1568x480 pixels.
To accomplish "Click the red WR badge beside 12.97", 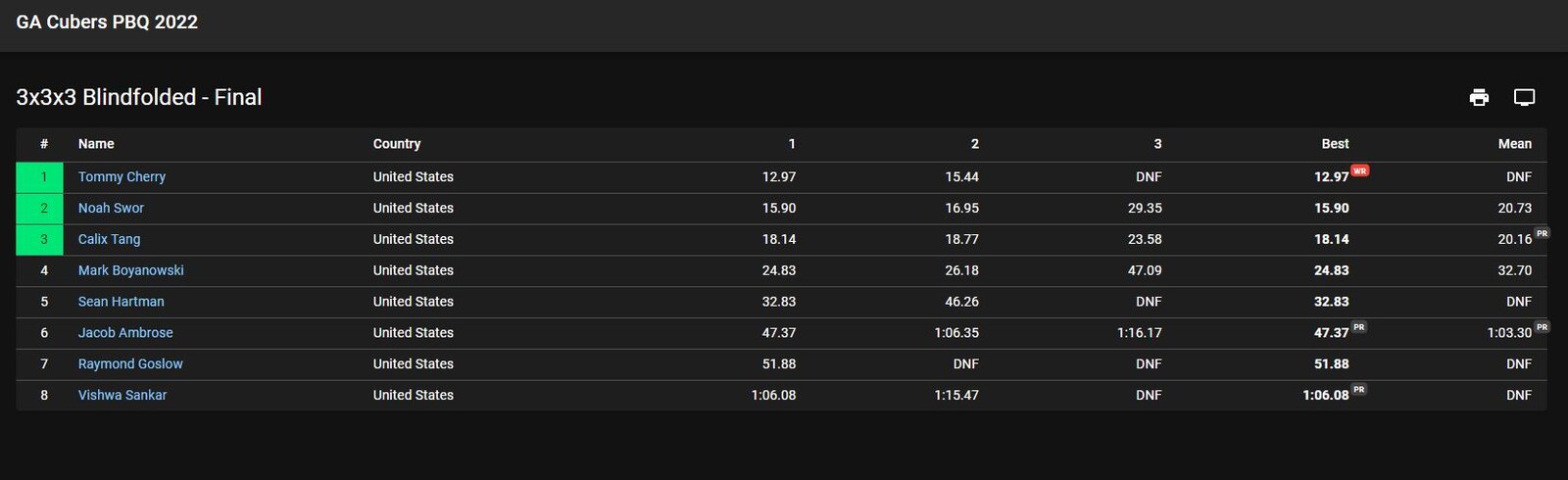I will click(x=1359, y=170).
